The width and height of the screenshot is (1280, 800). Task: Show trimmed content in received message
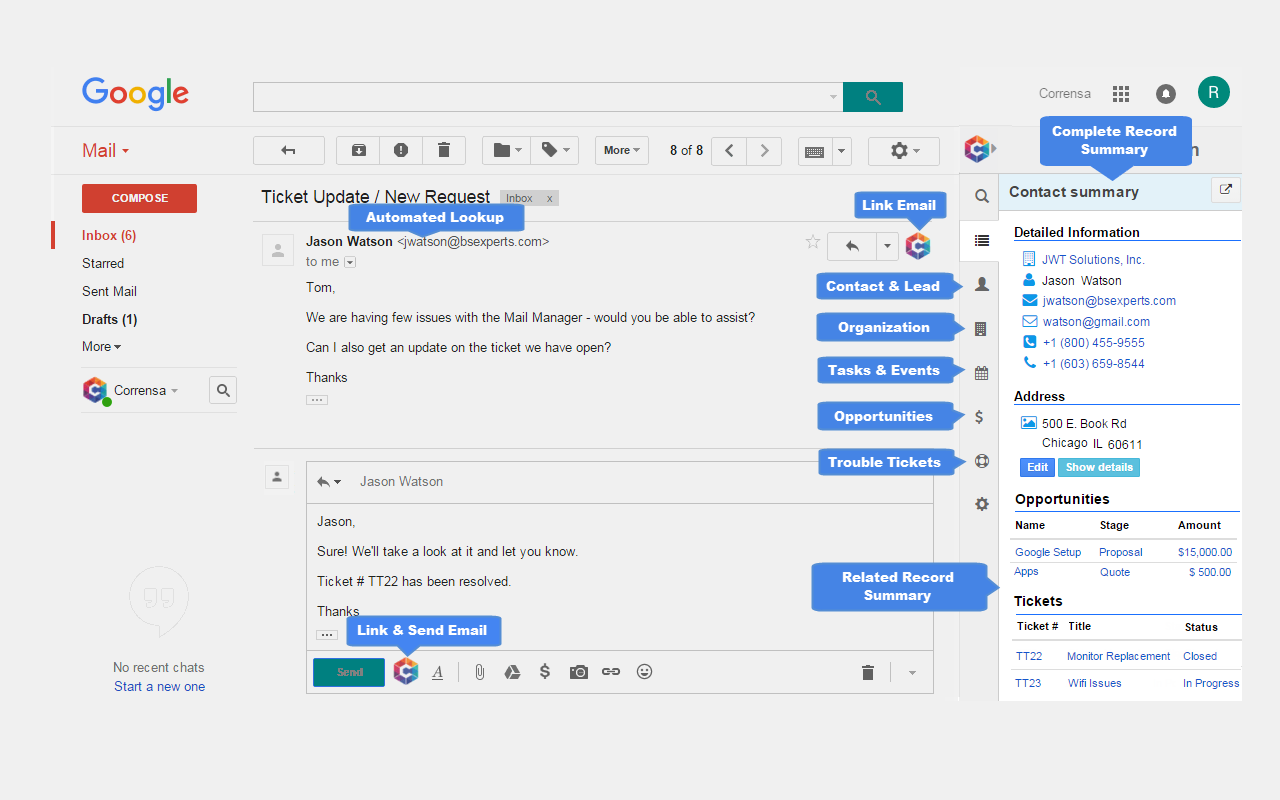(317, 400)
